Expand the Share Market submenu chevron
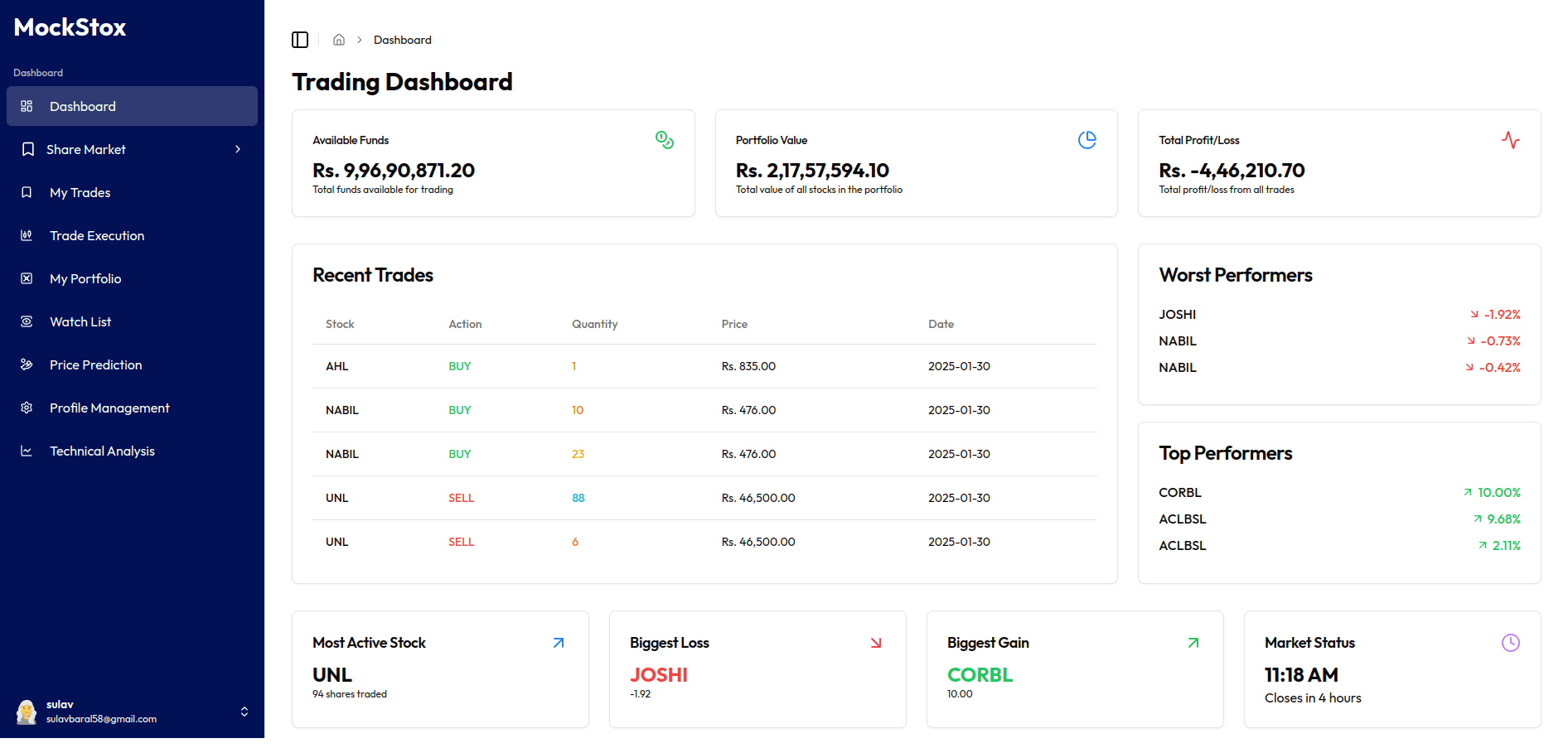1568x748 pixels. pyautogui.click(x=238, y=149)
